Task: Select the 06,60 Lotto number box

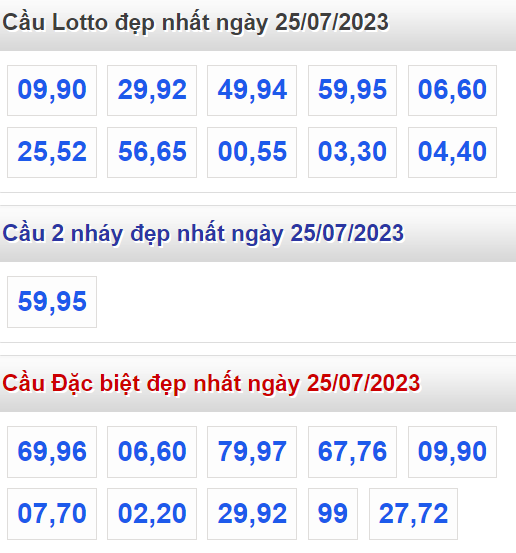Action: tap(453, 90)
